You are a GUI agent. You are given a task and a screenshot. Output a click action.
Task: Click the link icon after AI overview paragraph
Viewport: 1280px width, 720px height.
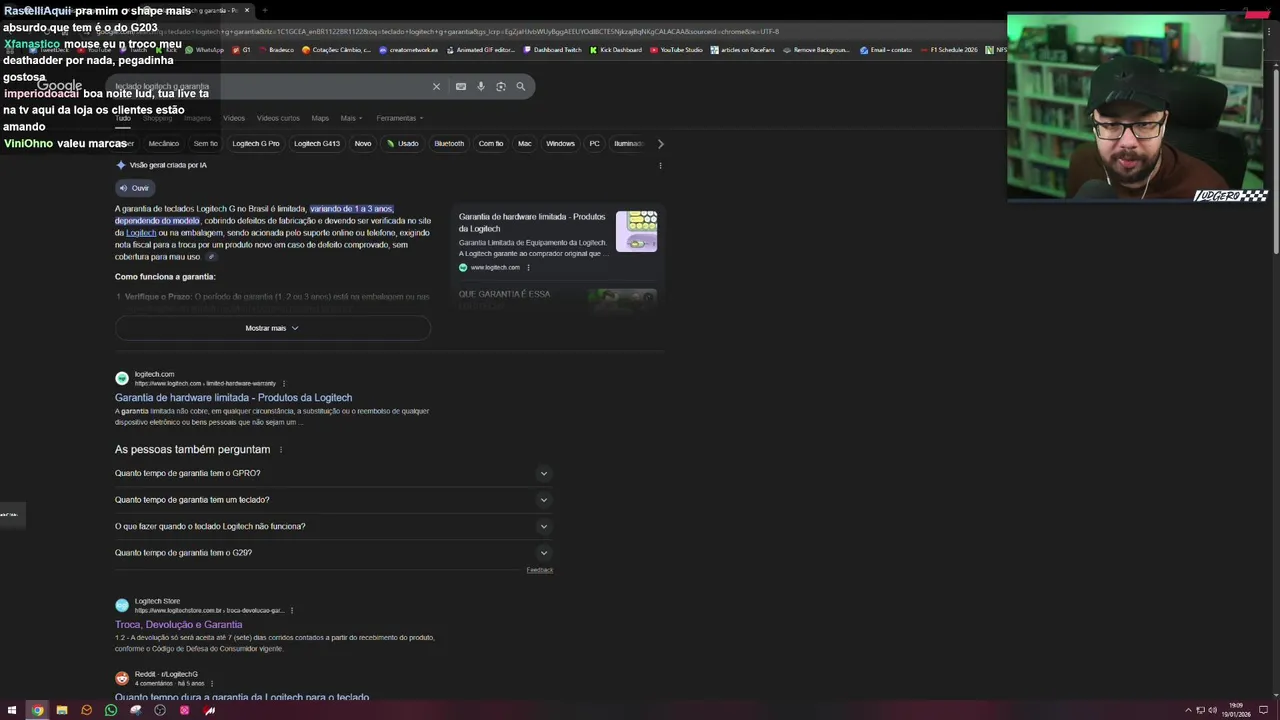click(211, 257)
